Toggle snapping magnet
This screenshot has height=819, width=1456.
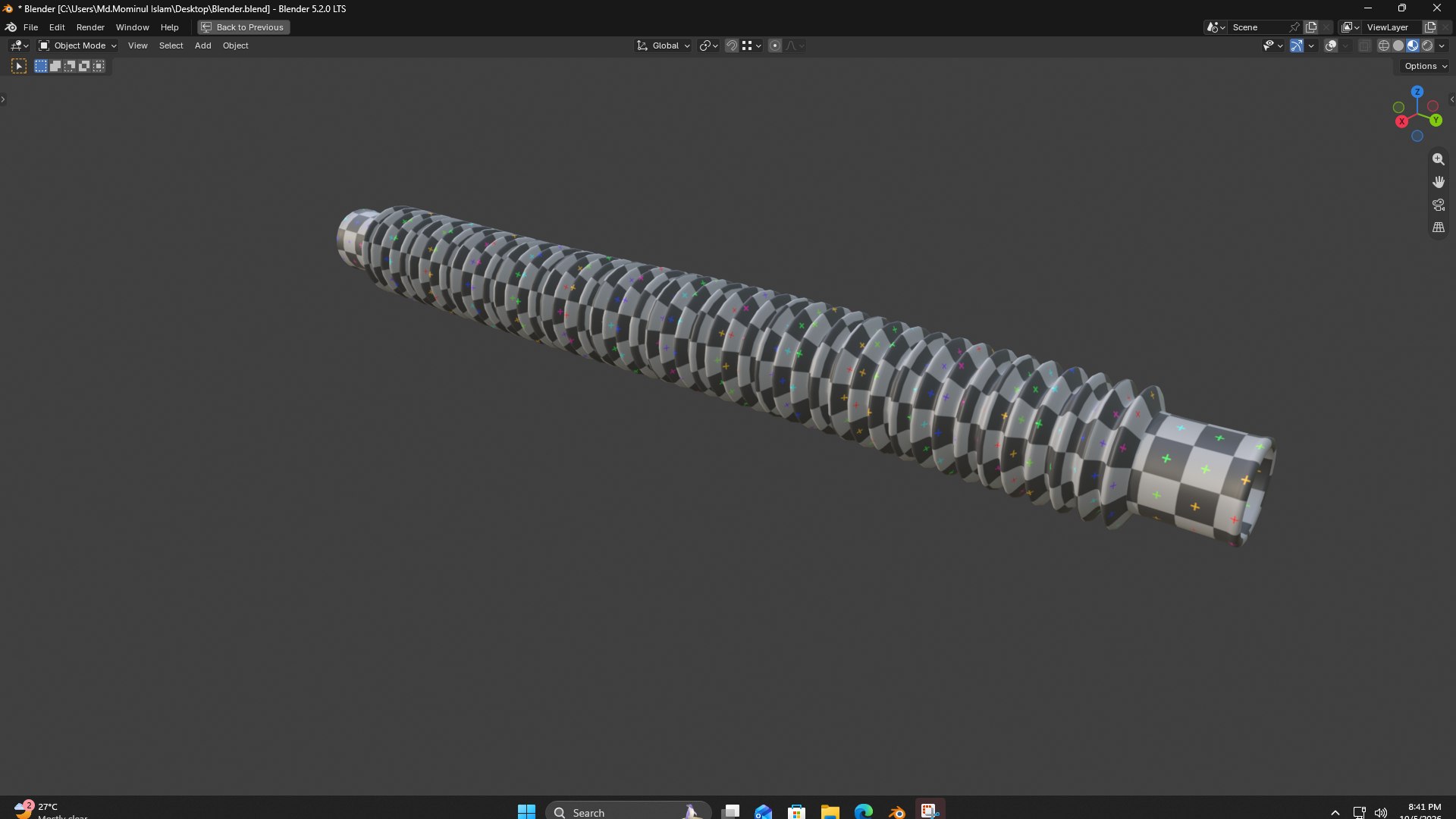tap(731, 45)
